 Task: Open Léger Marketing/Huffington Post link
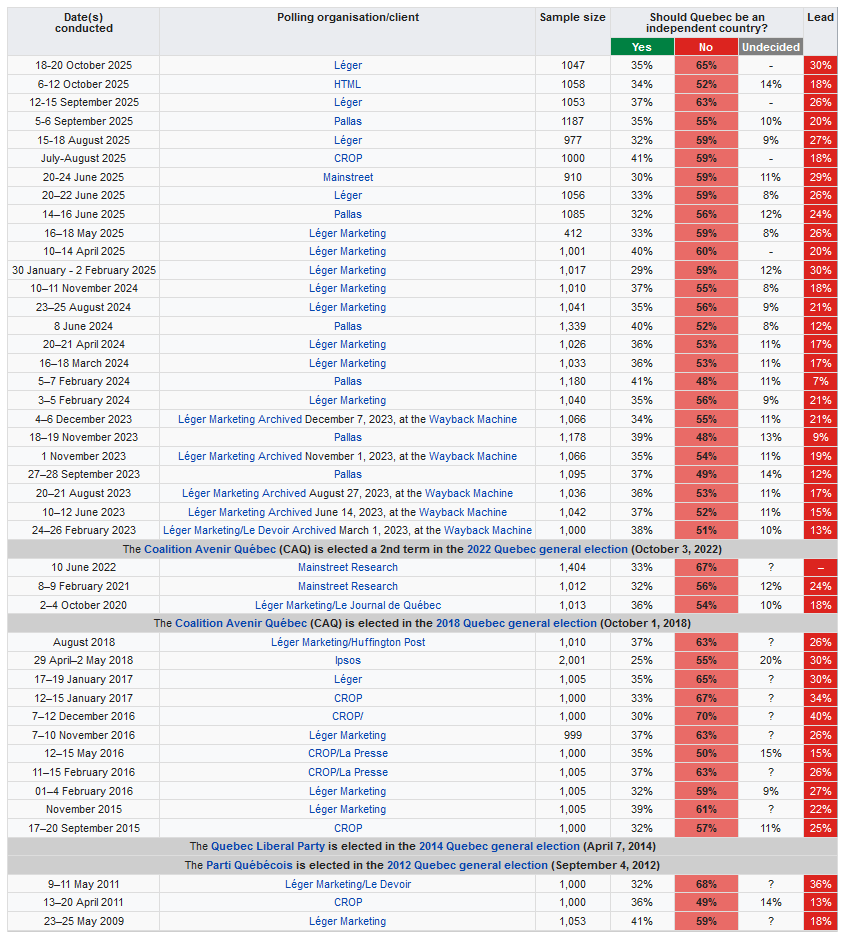(x=348, y=642)
